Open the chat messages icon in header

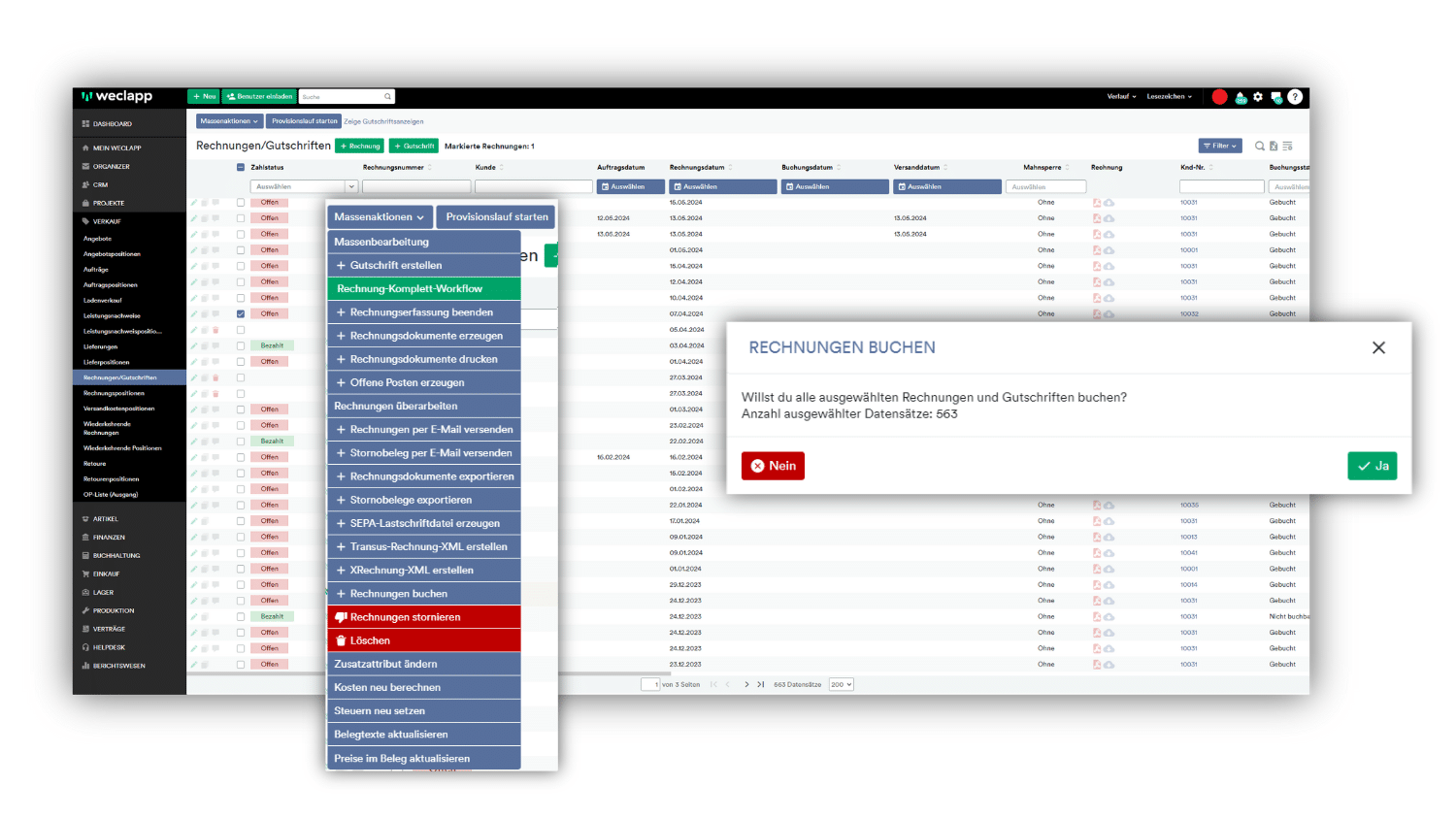[1276, 97]
